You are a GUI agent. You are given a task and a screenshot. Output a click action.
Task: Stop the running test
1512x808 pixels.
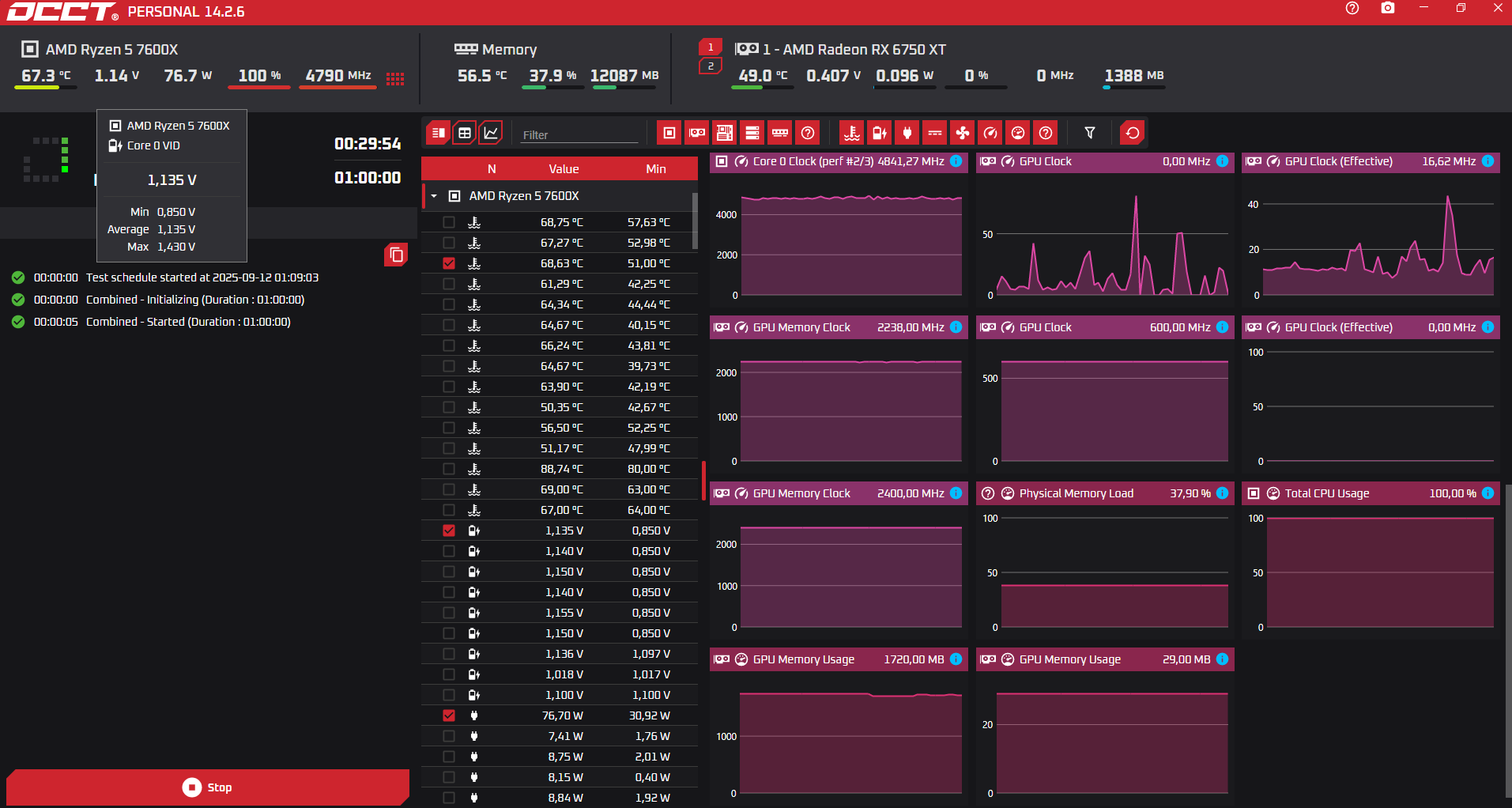click(208, 787)
